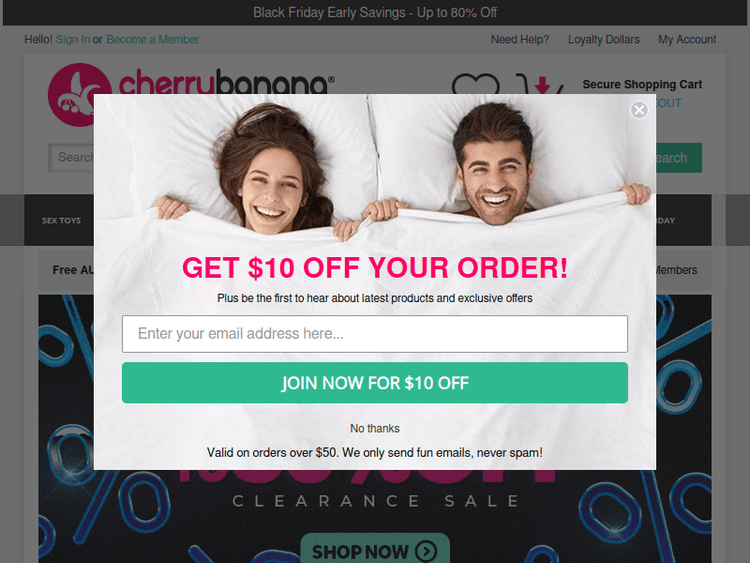
Task: Click the Shop Now banner button
Action: coord(375,550)
